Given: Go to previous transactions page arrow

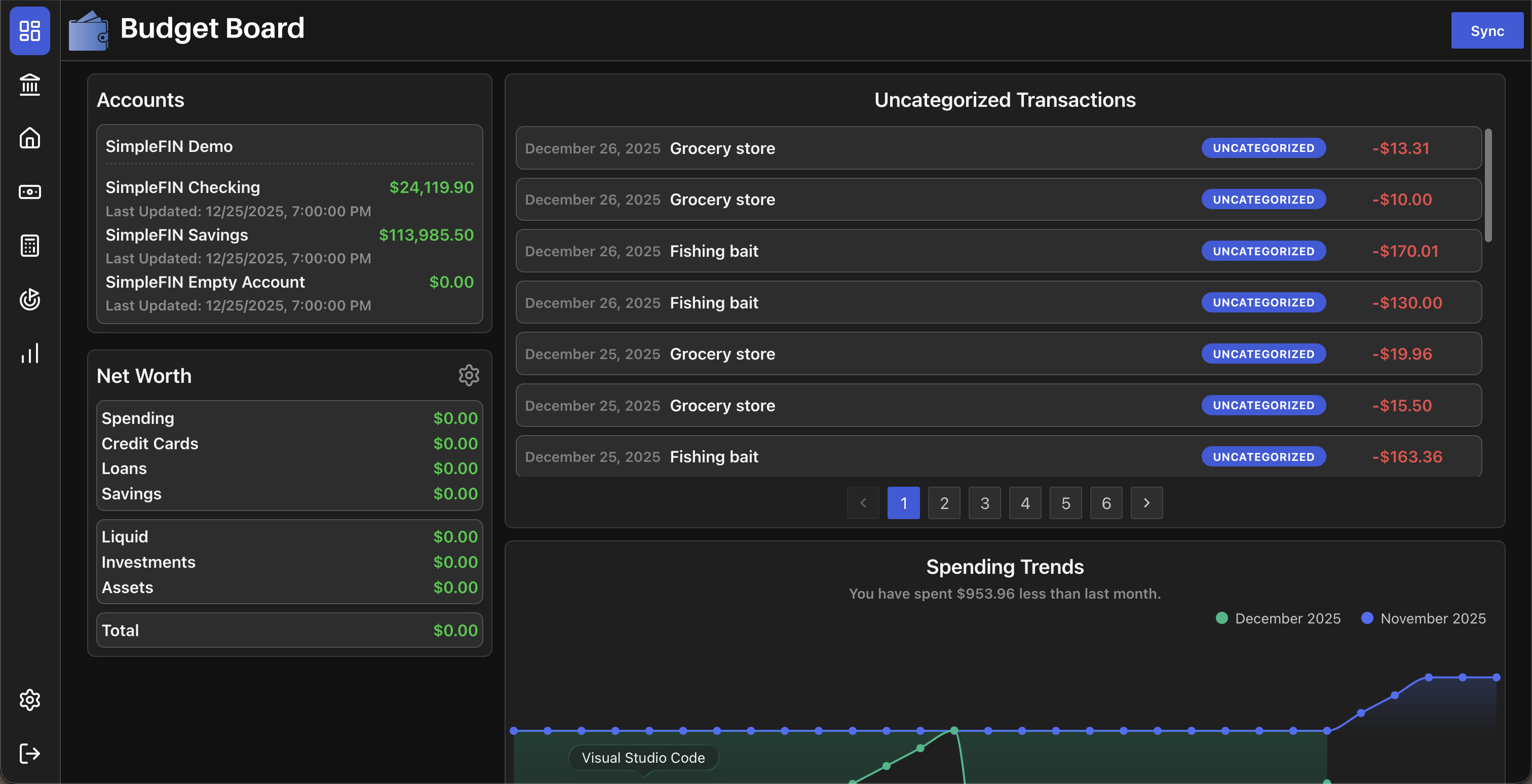Looking at the screenshot, I should (x=863, y=503).
